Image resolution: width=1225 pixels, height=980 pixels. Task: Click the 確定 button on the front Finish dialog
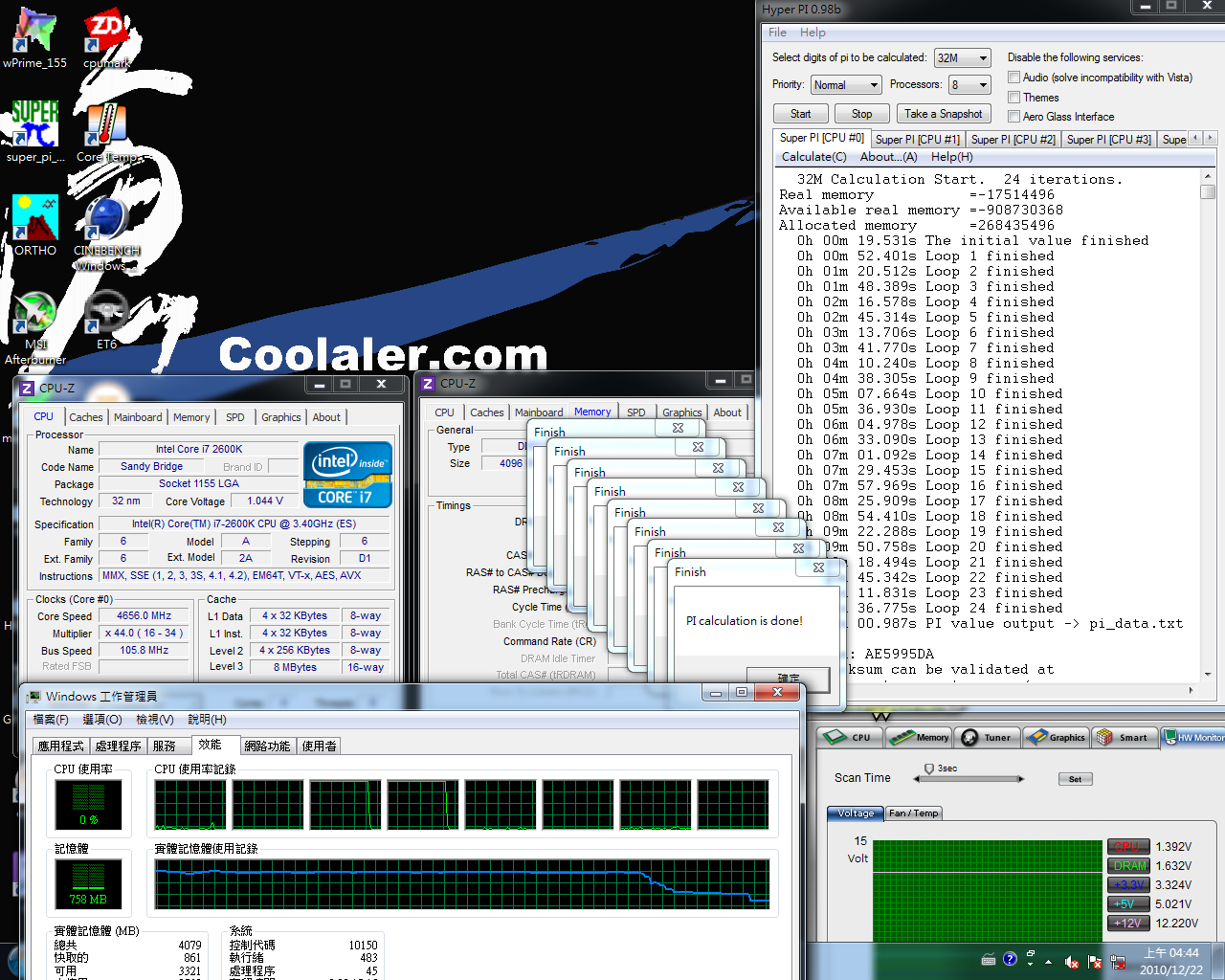click(x=789, y=678)
